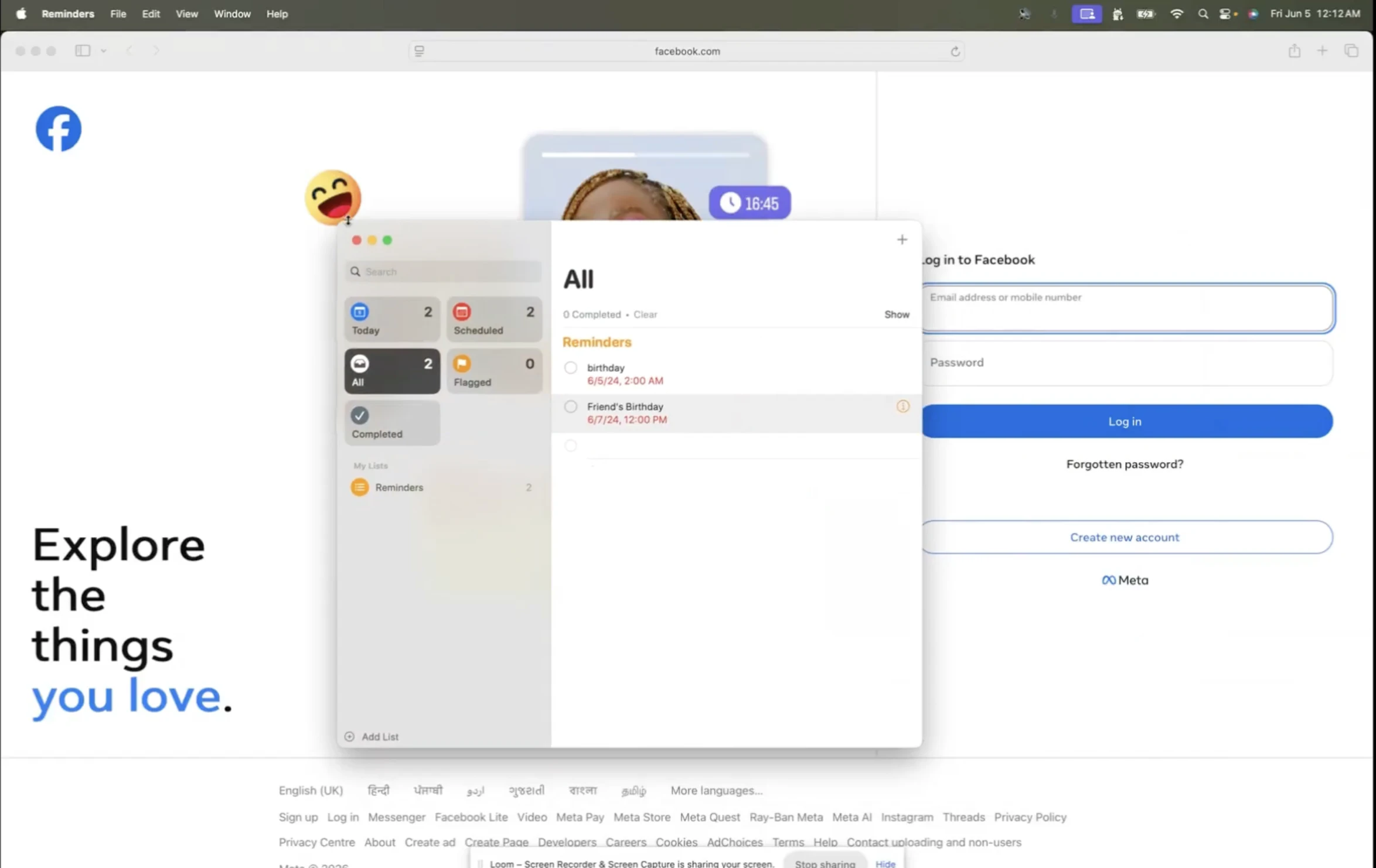This screenshot has height=868, width=1376.
Task: Click the Reminders section heading
Action: (597, 342)
